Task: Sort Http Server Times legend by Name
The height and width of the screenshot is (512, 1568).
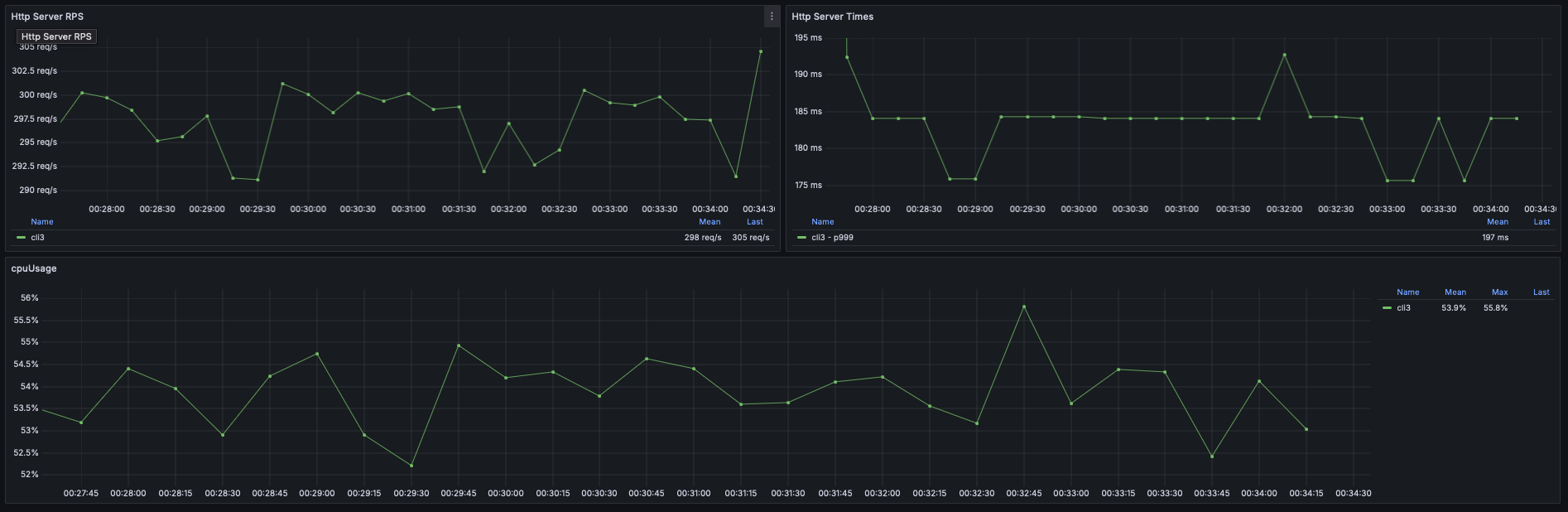Action: pyautogui.click(x=823, y=222)
